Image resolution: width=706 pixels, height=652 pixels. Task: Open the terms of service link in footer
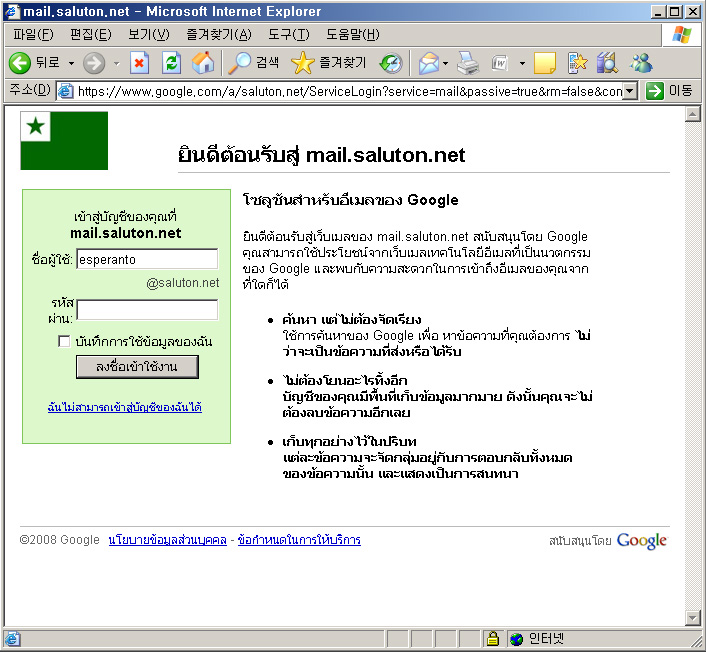point(299,539)
